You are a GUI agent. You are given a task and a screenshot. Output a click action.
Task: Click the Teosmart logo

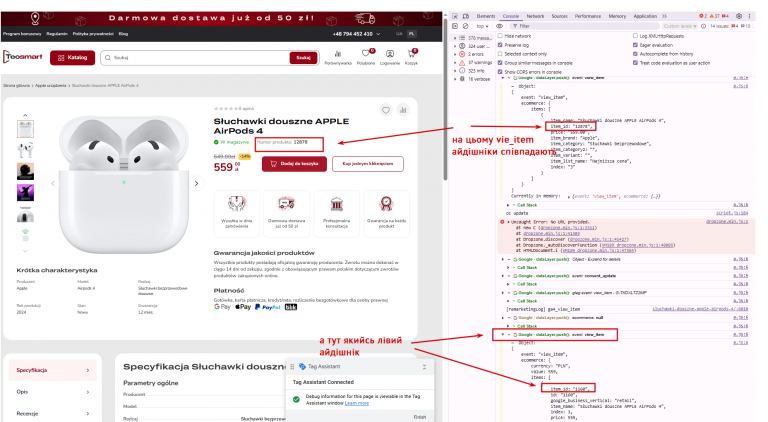point(23,57)
